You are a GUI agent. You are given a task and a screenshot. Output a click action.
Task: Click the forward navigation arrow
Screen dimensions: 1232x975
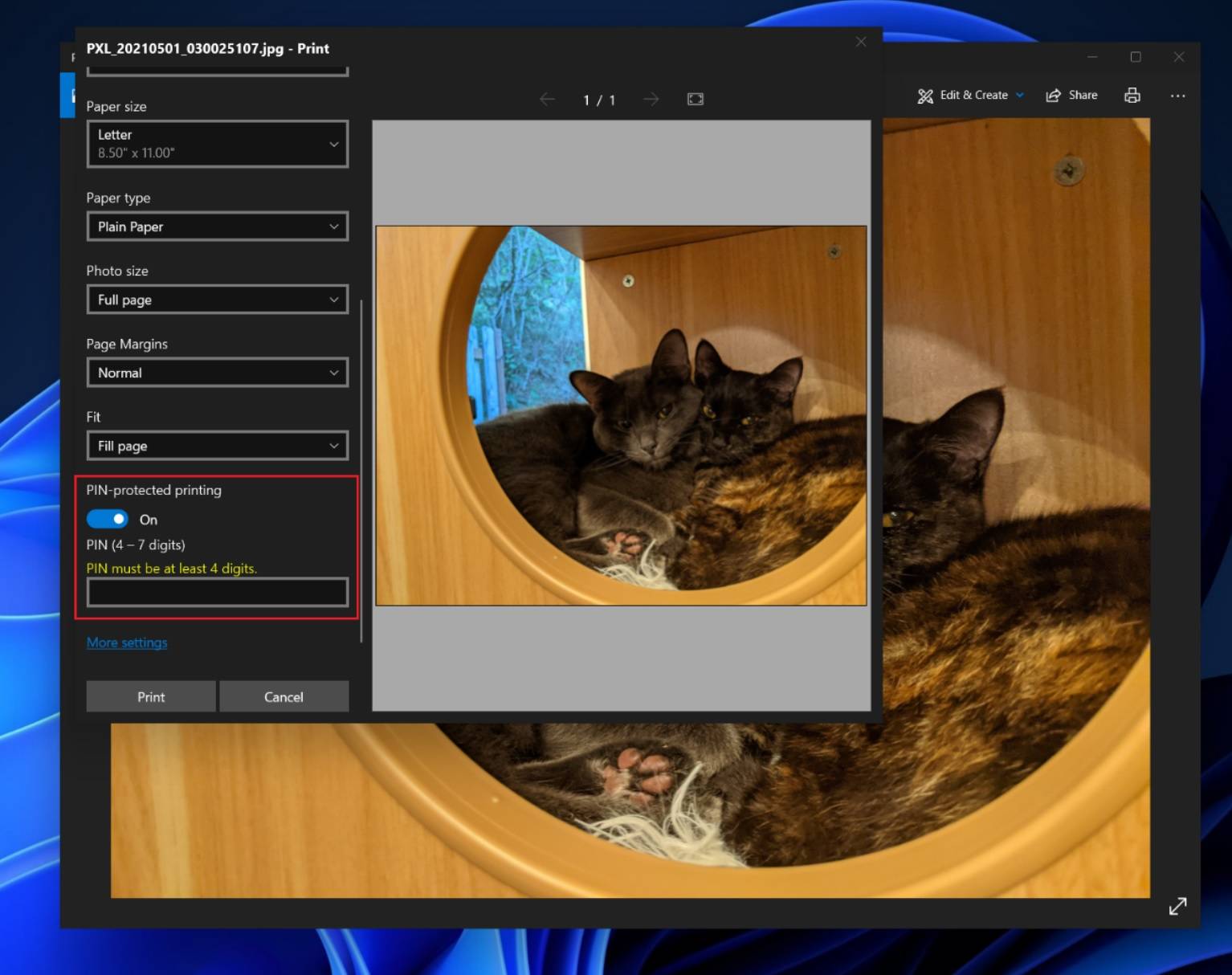click(x=651, y=99)
